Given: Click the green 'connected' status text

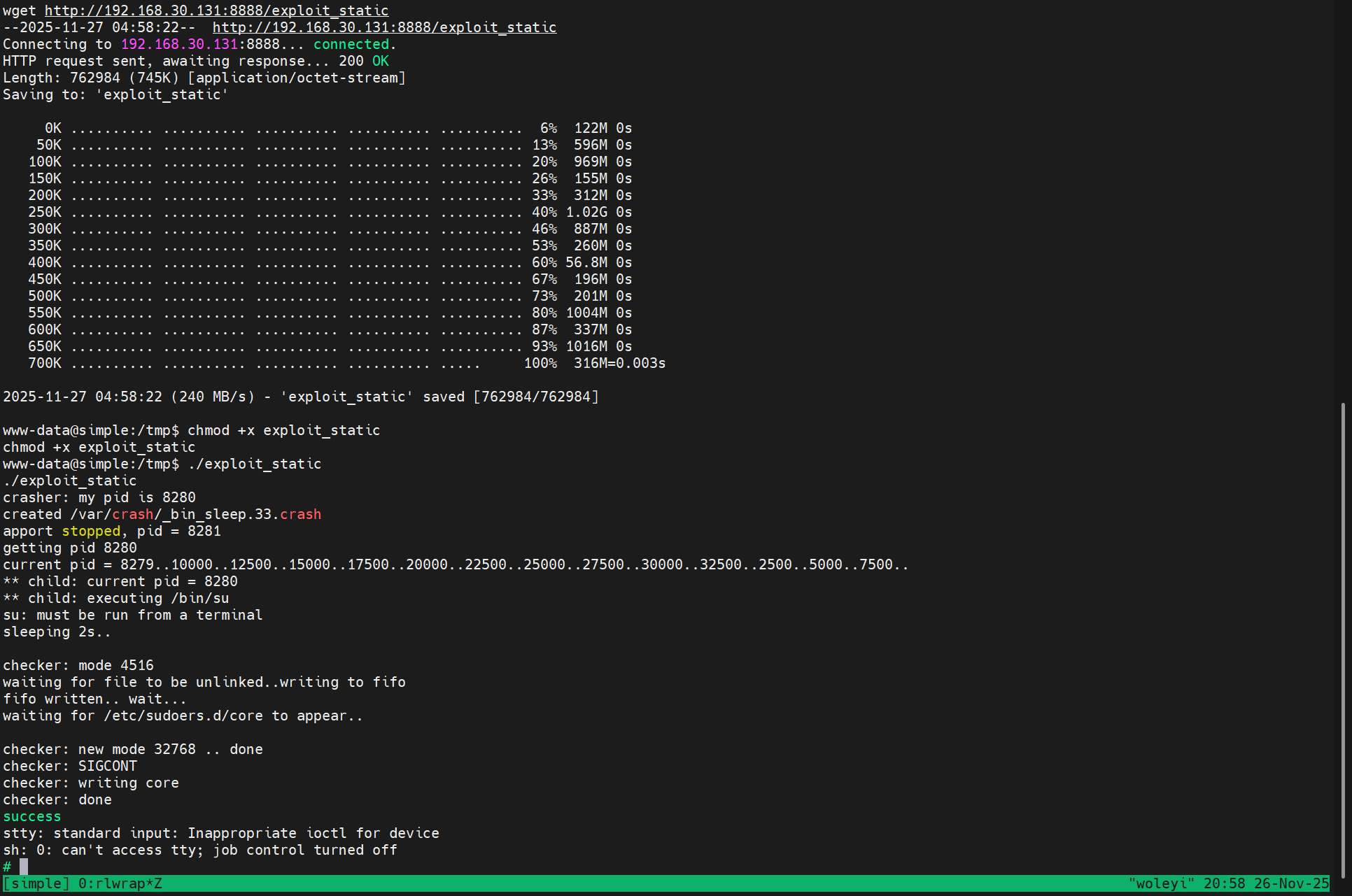Looking at the screenshot, I should 351,44.
